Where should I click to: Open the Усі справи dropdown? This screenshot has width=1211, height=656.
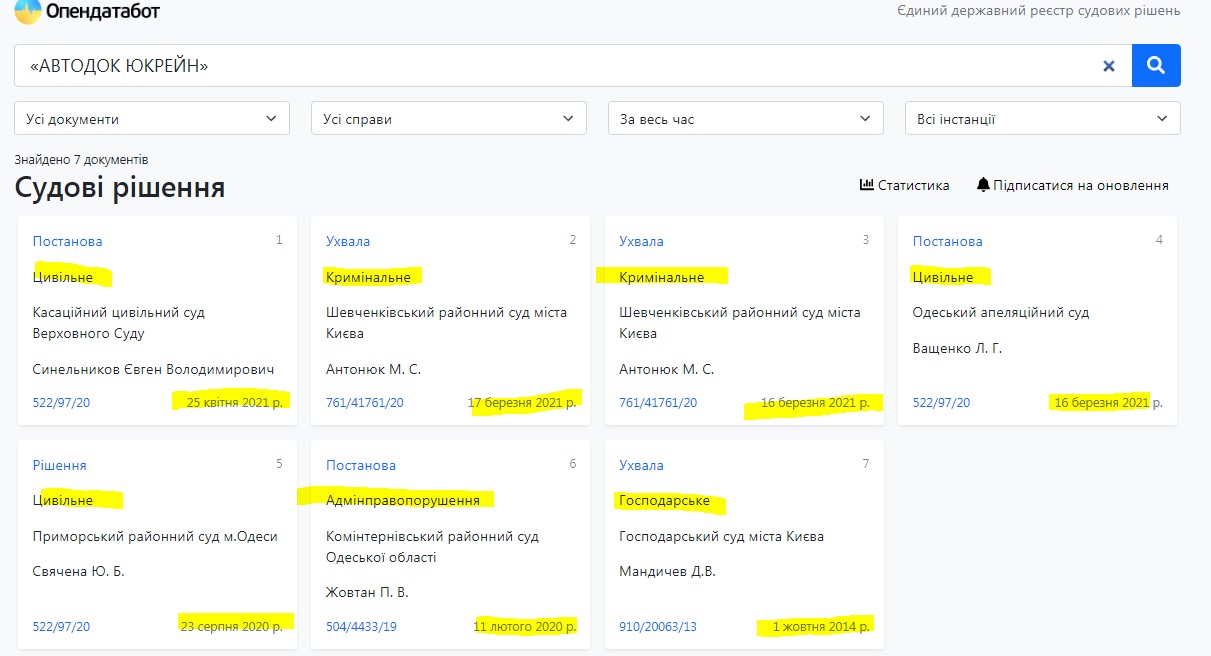448,118
